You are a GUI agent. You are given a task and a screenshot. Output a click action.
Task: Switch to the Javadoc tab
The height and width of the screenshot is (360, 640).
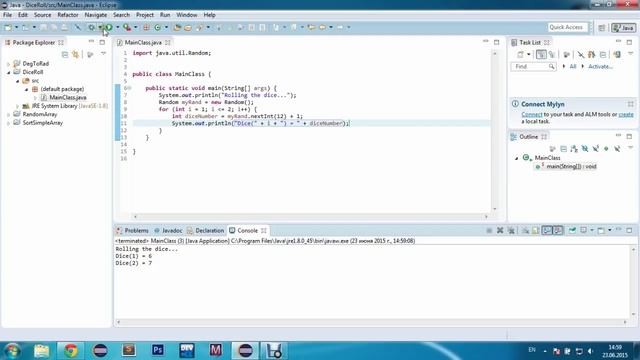168,231
